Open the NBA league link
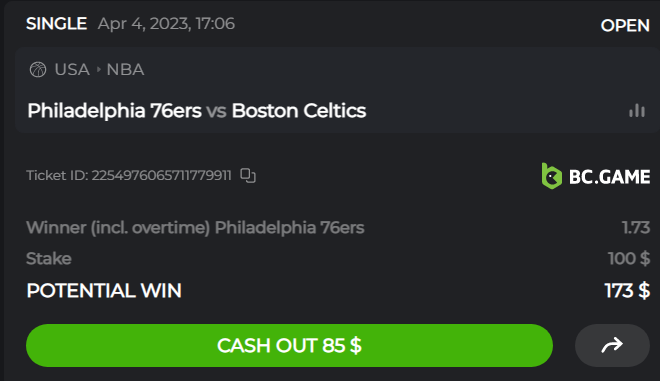 click(x=125, y=69)
